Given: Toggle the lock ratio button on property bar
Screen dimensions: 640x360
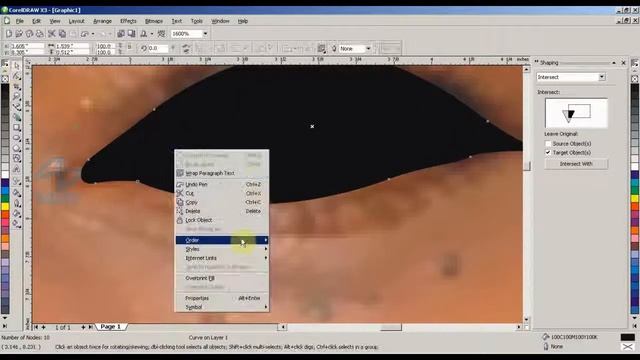Looking at the screenshot, I should click(x=130, y=48).
